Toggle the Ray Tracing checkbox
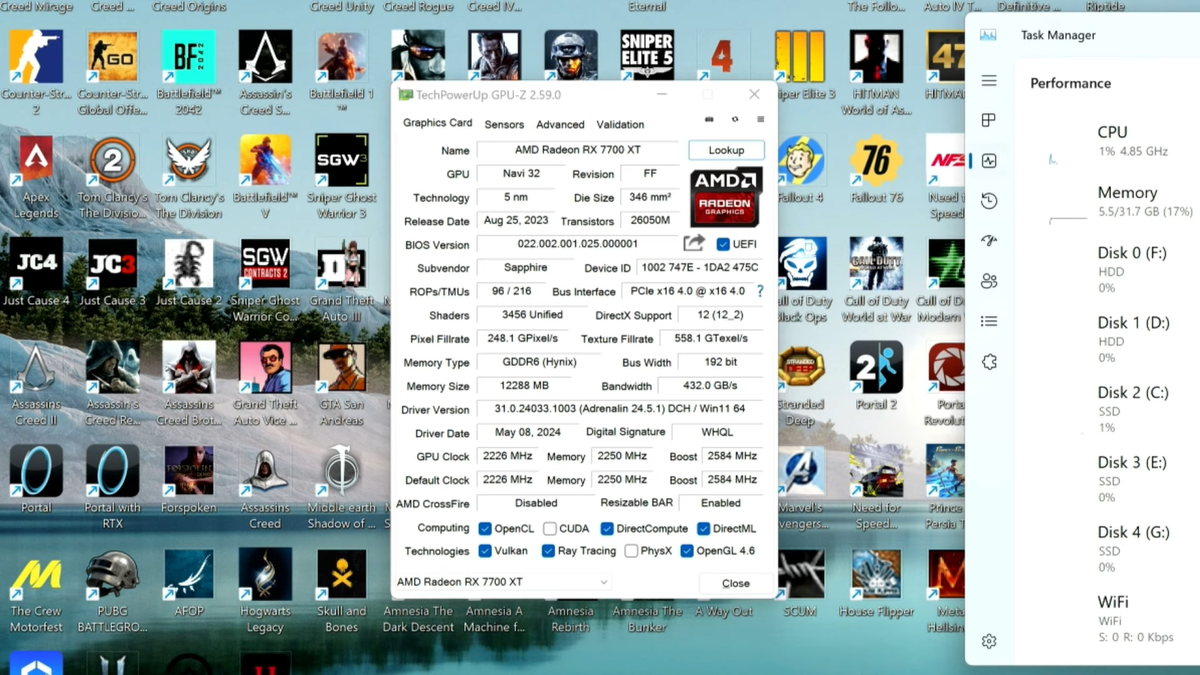Image resolution: width=1200 pixels, height=675 pixels. [x=548, y=551]
